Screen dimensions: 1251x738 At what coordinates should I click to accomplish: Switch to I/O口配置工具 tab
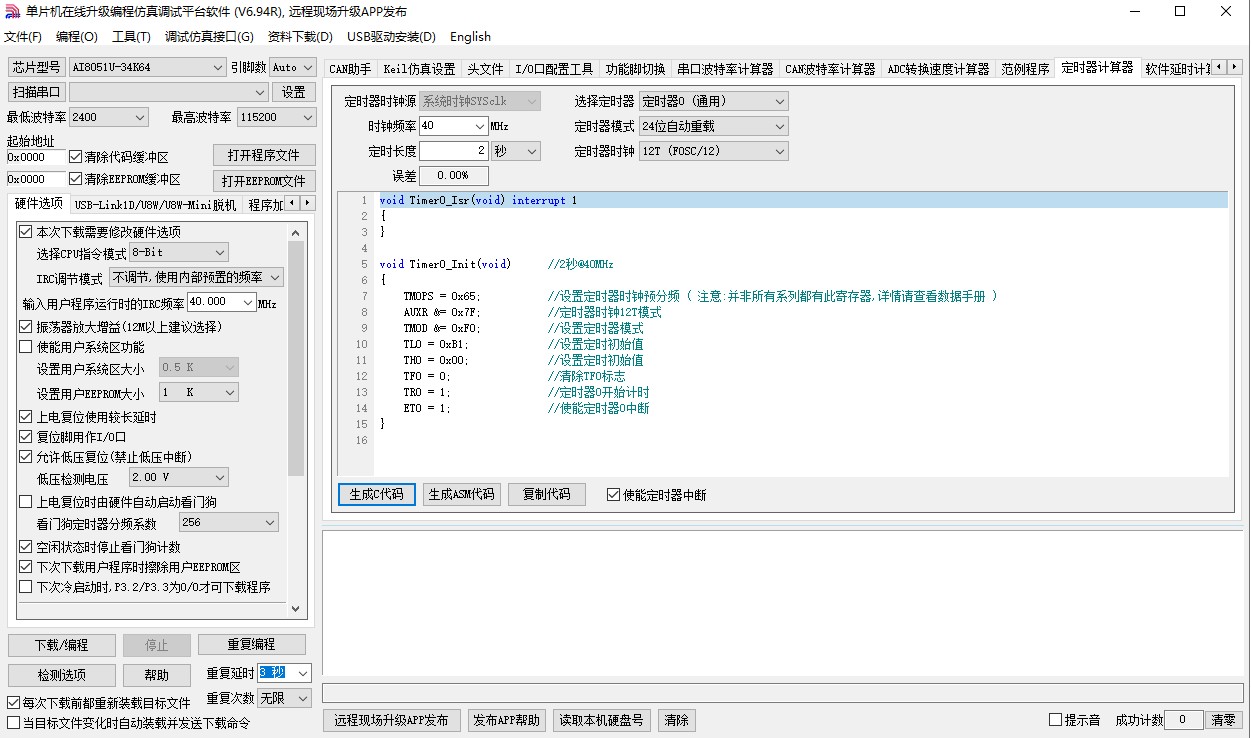click(x=554, y=69)
